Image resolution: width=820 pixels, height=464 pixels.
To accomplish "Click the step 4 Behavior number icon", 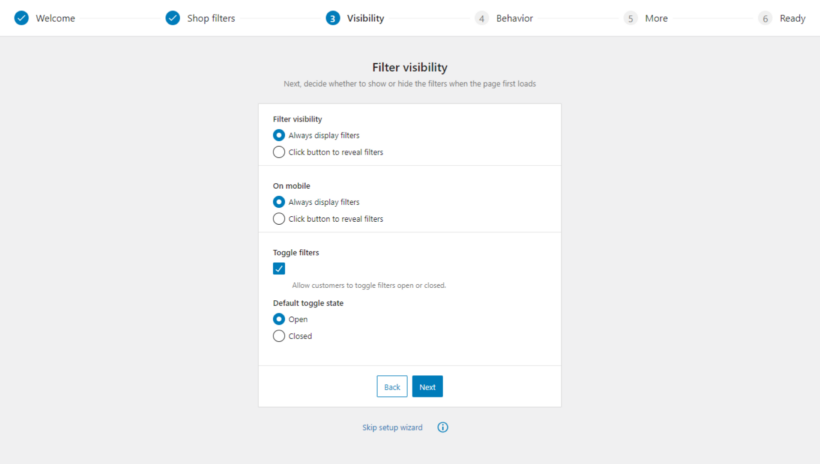I will click(x=482, y=18).
